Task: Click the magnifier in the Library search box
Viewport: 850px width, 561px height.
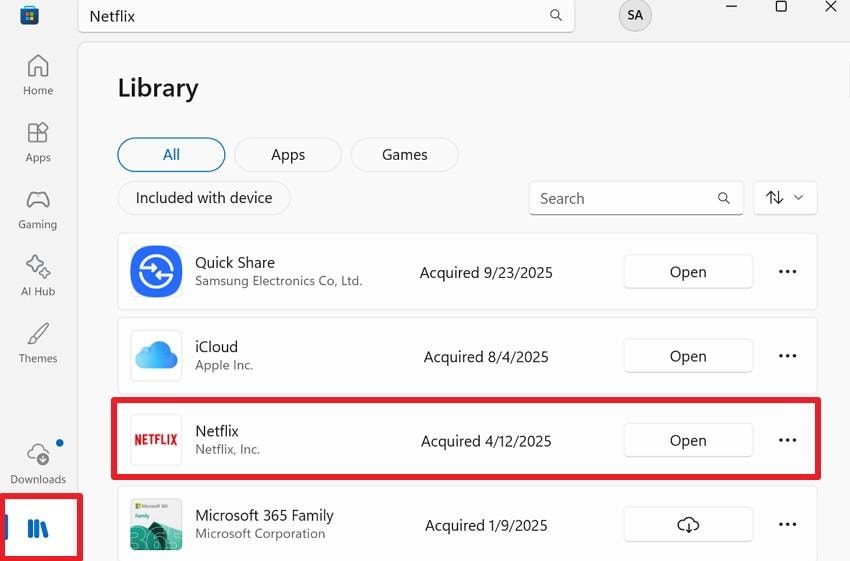Action: pos(724,198)
